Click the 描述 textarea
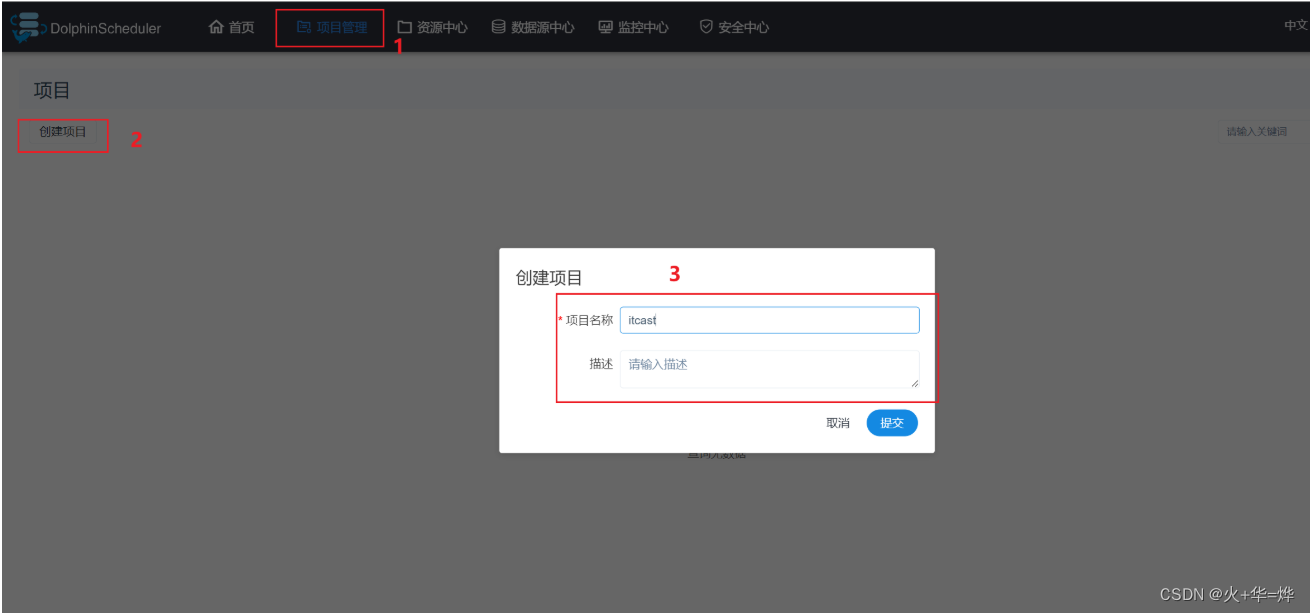This screenshot has width=1310, height=613. point(769,369)
